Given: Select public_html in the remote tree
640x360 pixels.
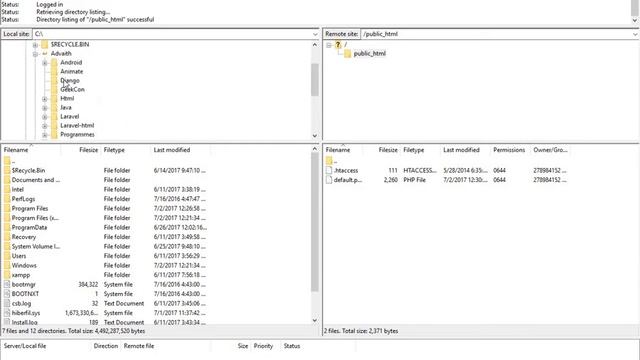Looking at the screenshot, I should pyautogui.click(x=369, y=53).
